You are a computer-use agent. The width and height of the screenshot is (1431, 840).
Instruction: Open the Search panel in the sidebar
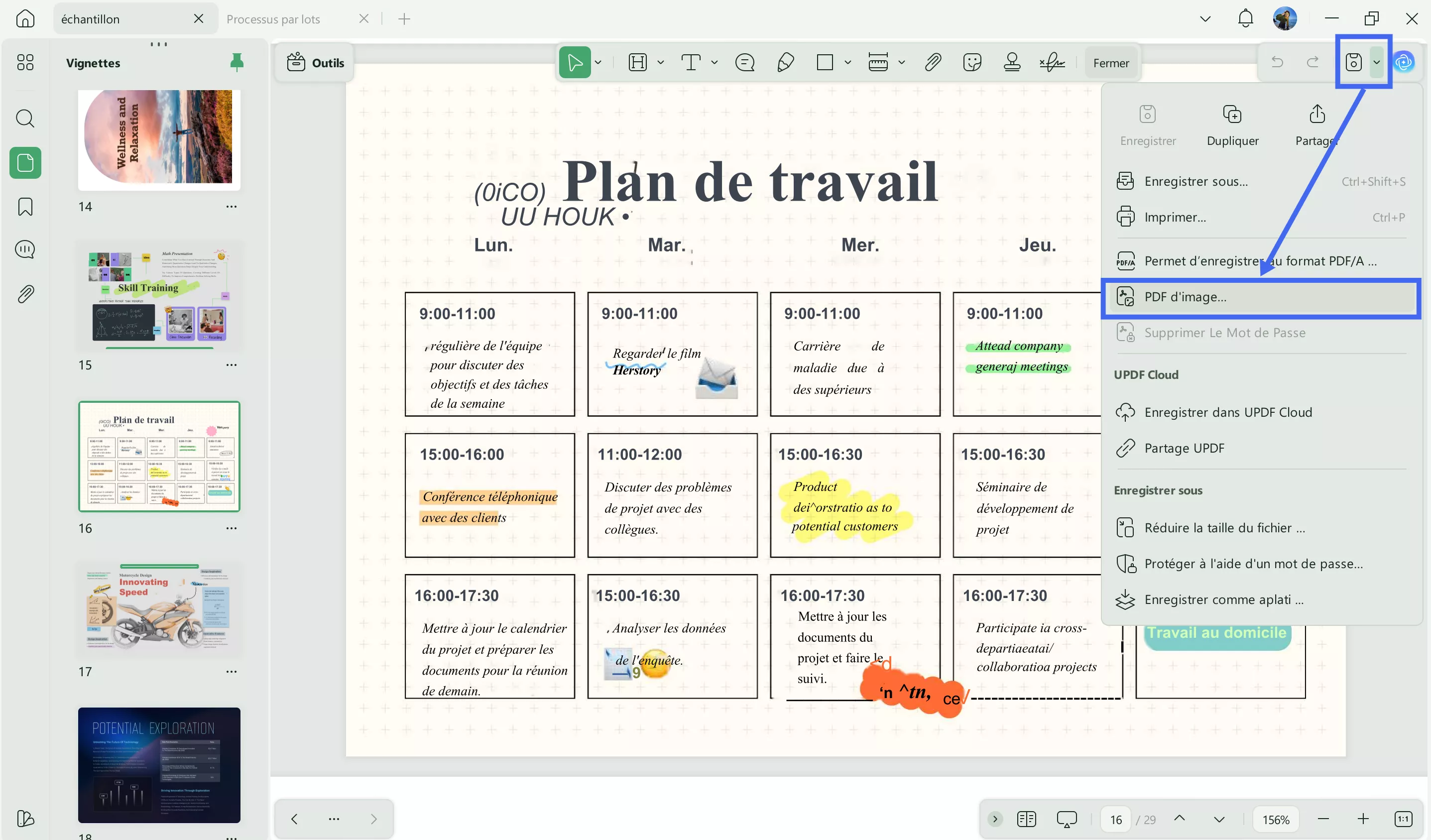tap(25, 119)
